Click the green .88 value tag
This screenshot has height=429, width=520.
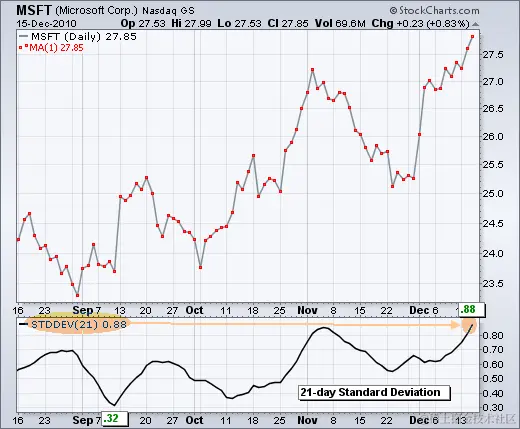tap(472, 309)
